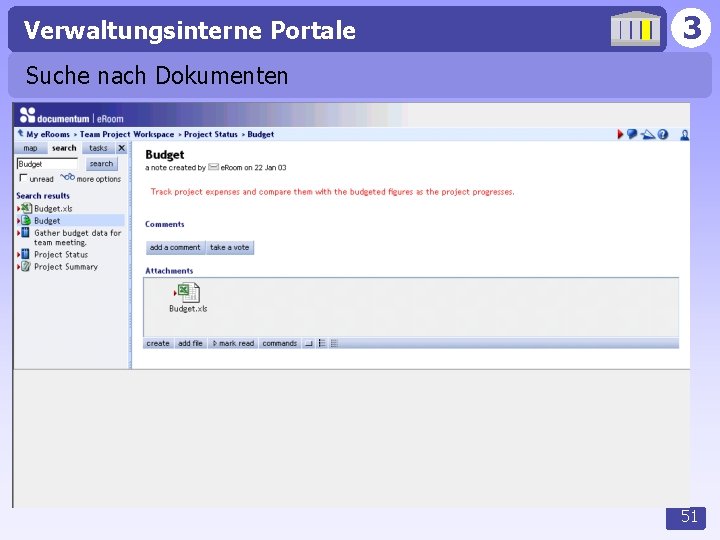Open the Budget.xls attachment icon
The width and height of the screenshot is (720, 540).
188,292
